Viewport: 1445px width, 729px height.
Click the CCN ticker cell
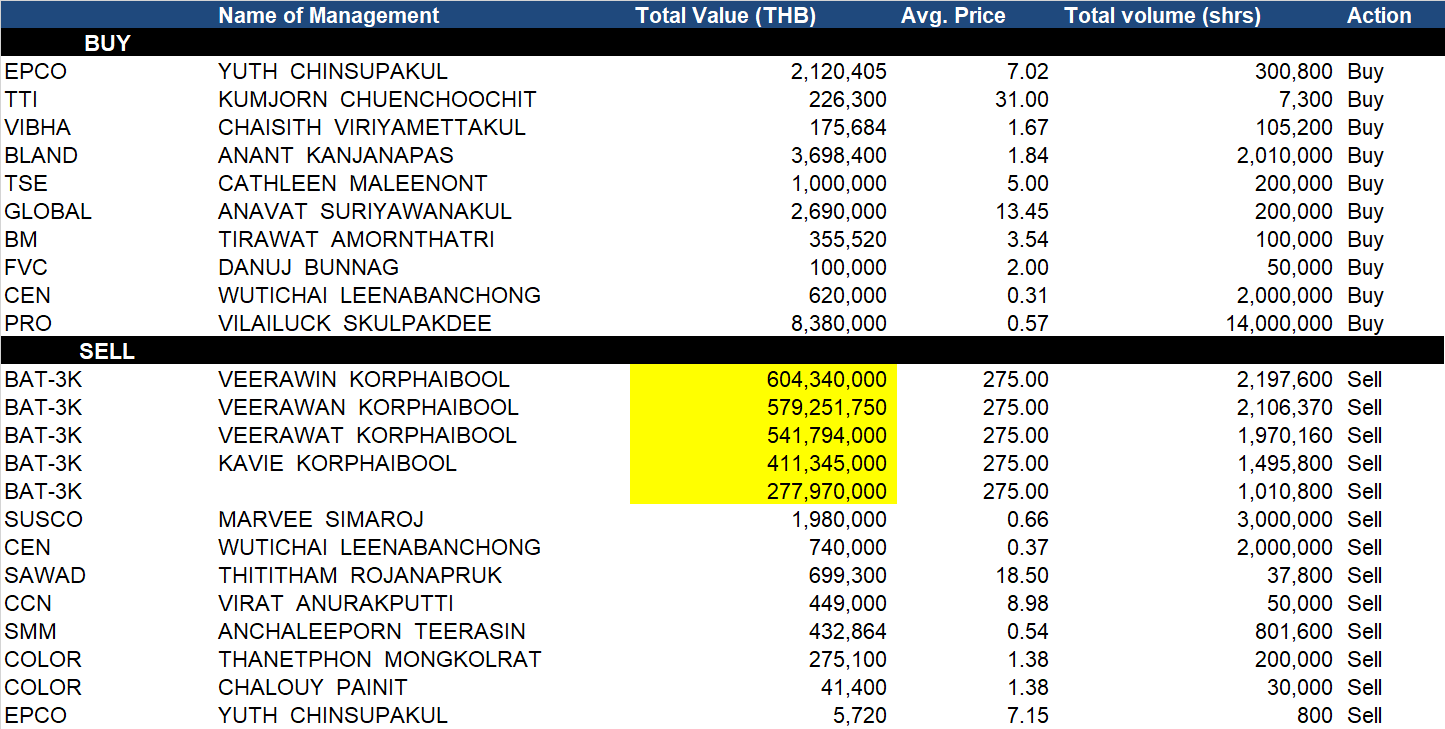pyautogui.click(x=28, y=603)
